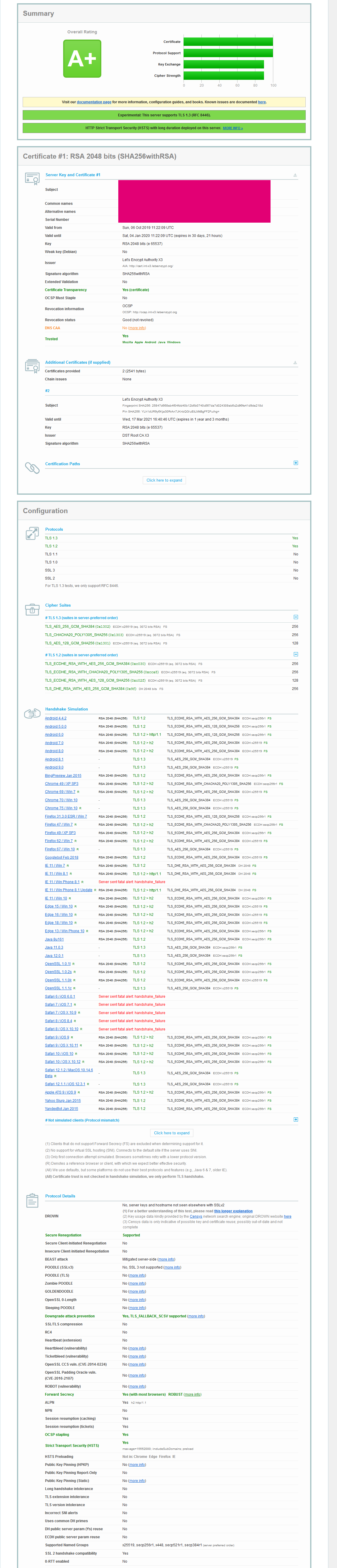Open DNS CAA 'more info' link
This screenshot has height=1568, width=337.
click(x=137, y=328)
